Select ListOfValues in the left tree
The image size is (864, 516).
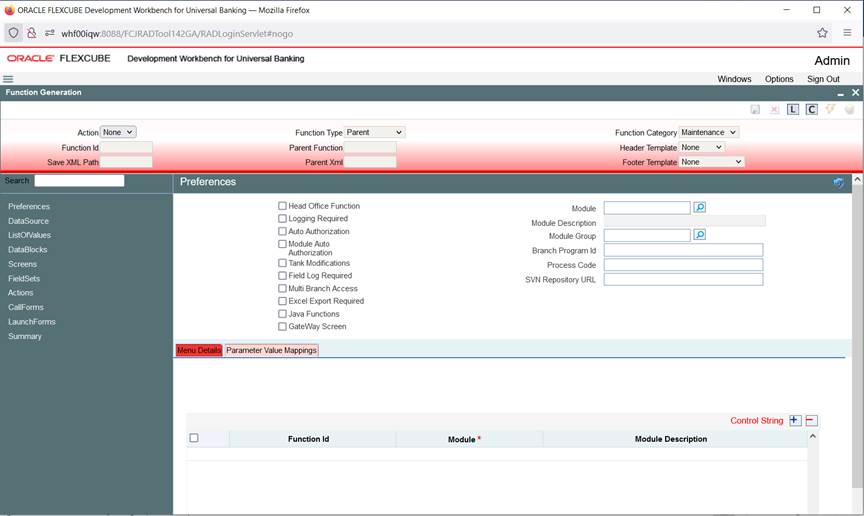29,235
